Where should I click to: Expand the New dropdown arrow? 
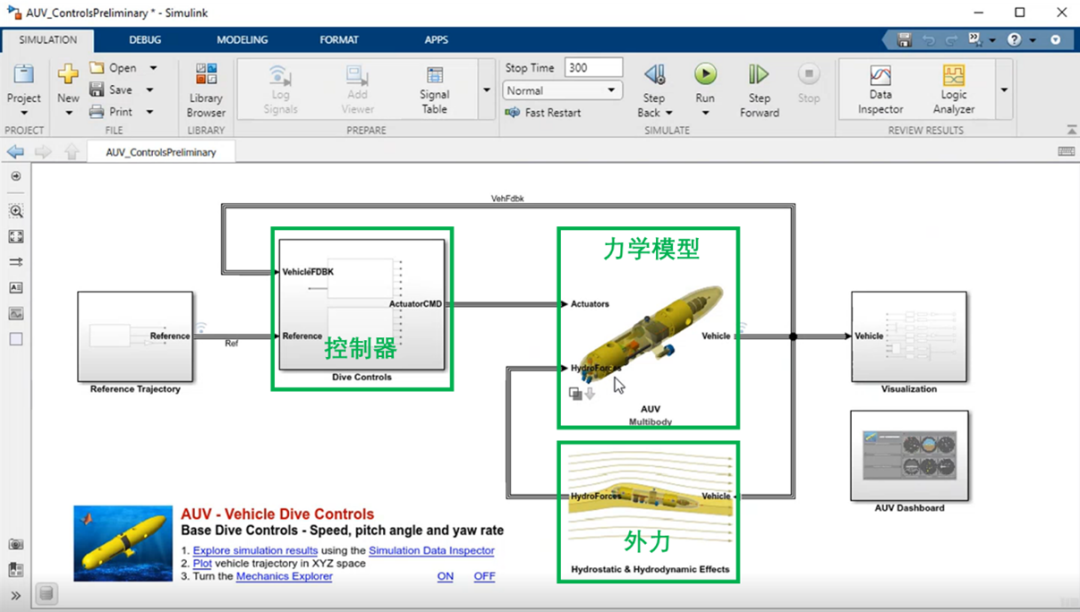click(x=68, y=113)
